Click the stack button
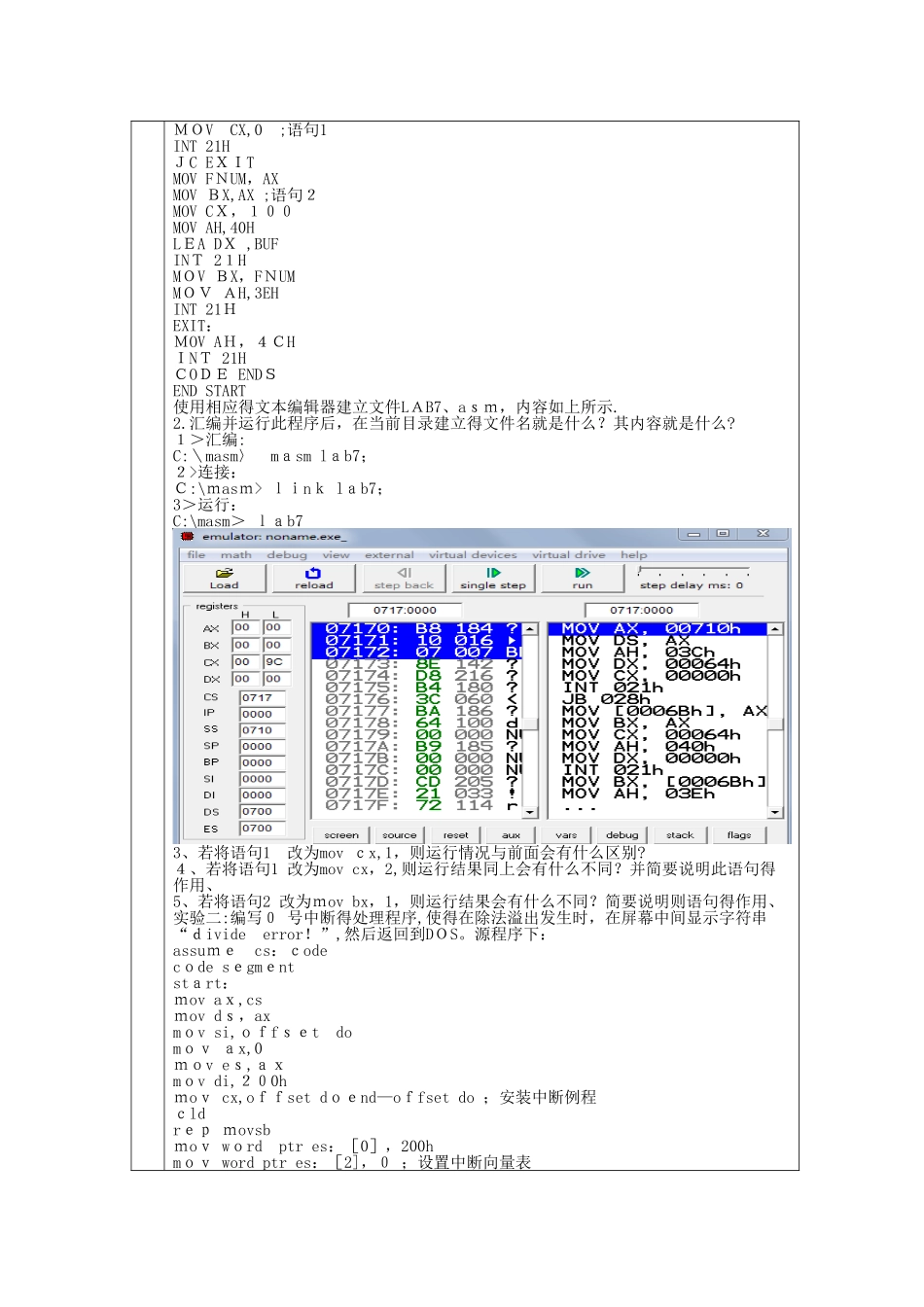Image resolution: width=924 pixels, height=1307 pixels. point(680,834)
